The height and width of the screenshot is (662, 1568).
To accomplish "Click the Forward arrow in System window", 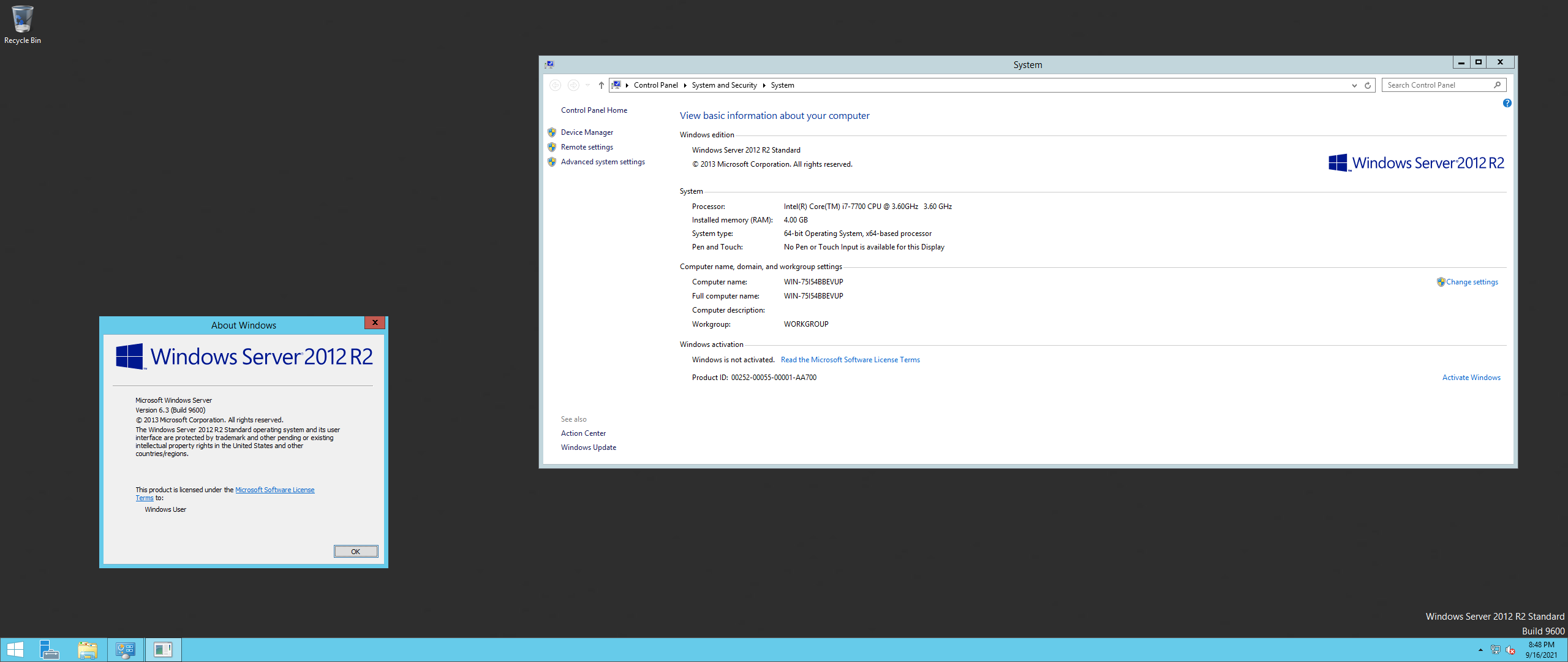I will [x=573, y=85].
